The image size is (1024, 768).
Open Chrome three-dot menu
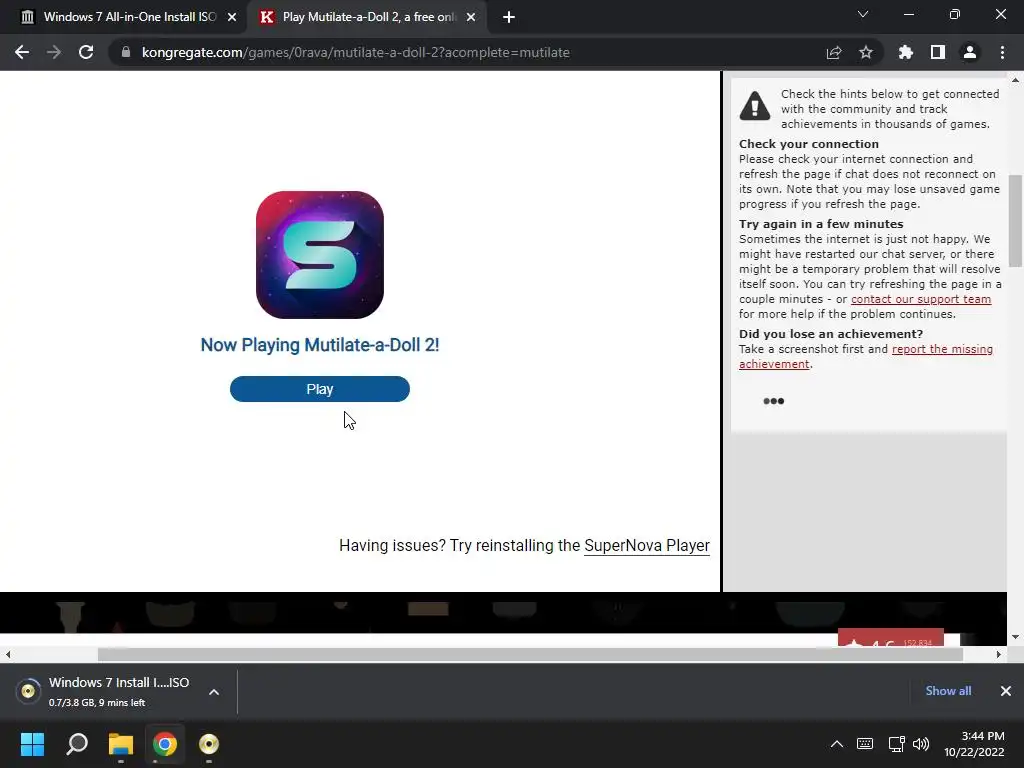[x=1002, y=52]
